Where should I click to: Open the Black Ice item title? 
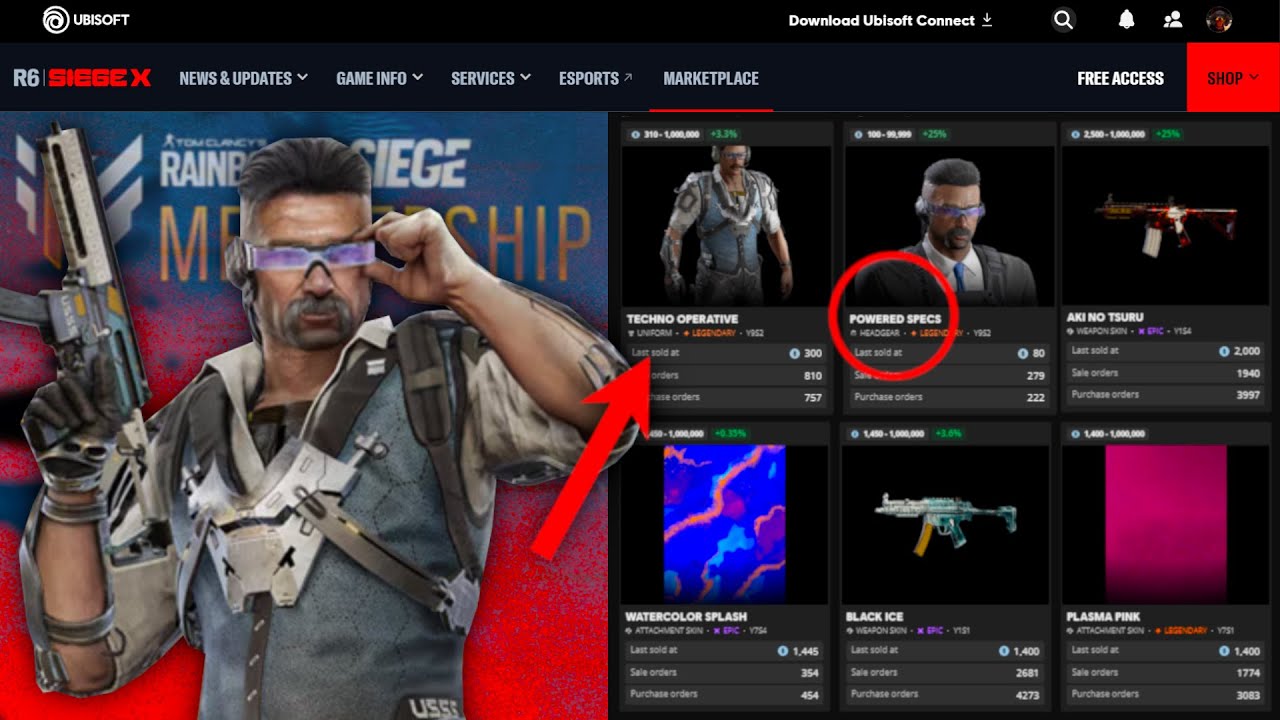coord(875,617)
